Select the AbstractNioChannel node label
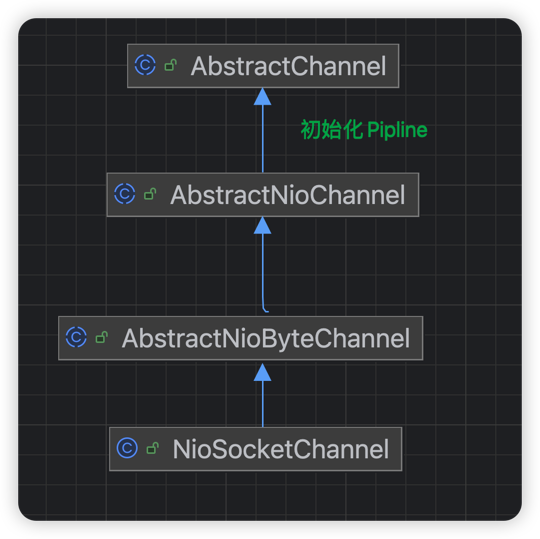 click(288, 195)
